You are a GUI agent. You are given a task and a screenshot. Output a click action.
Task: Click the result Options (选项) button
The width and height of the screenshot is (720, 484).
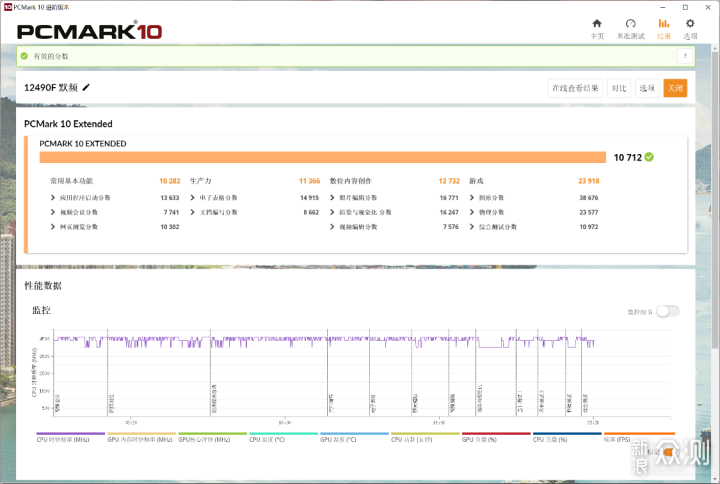647,88
